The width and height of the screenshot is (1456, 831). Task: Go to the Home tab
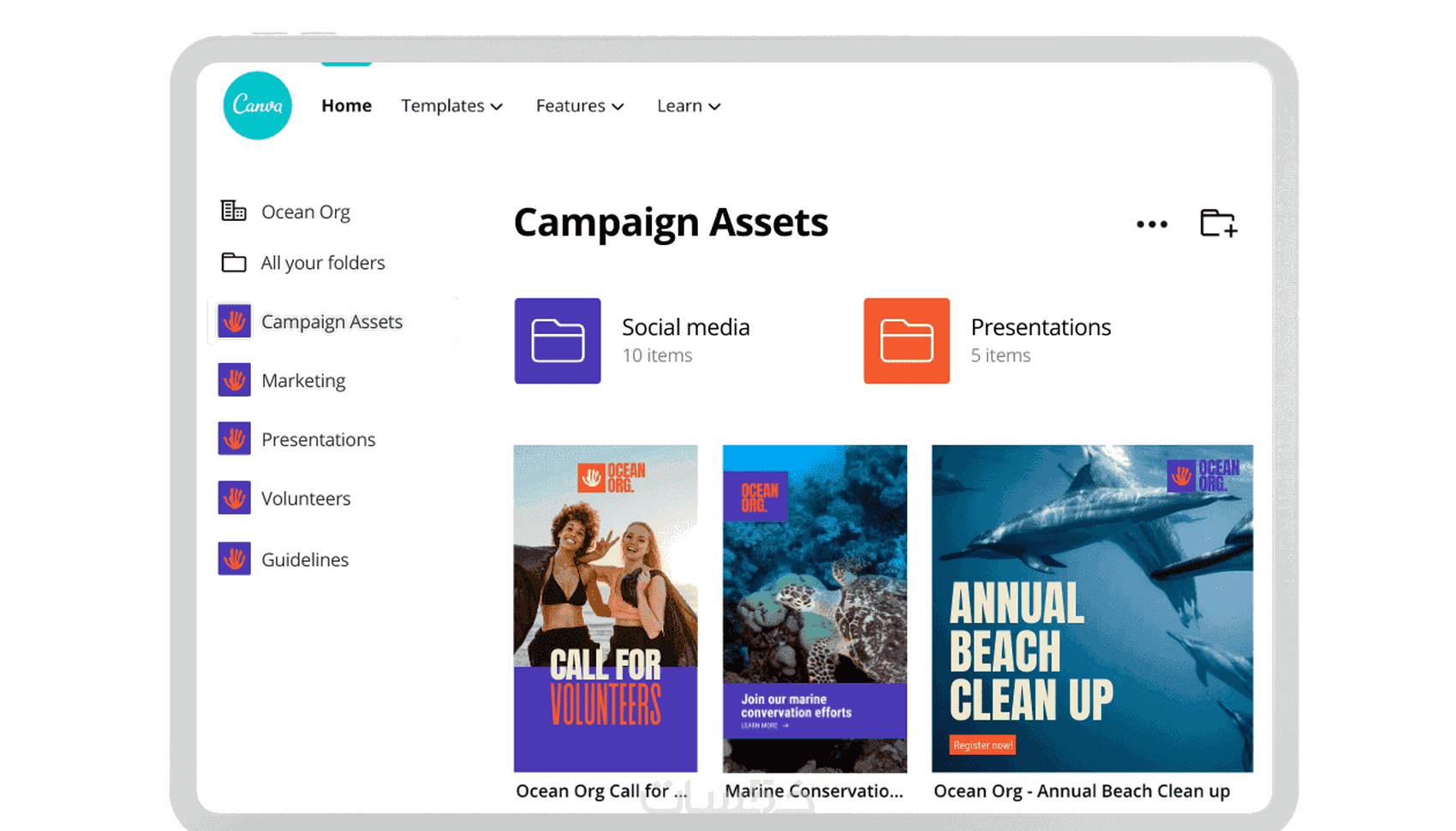[346, 105]
